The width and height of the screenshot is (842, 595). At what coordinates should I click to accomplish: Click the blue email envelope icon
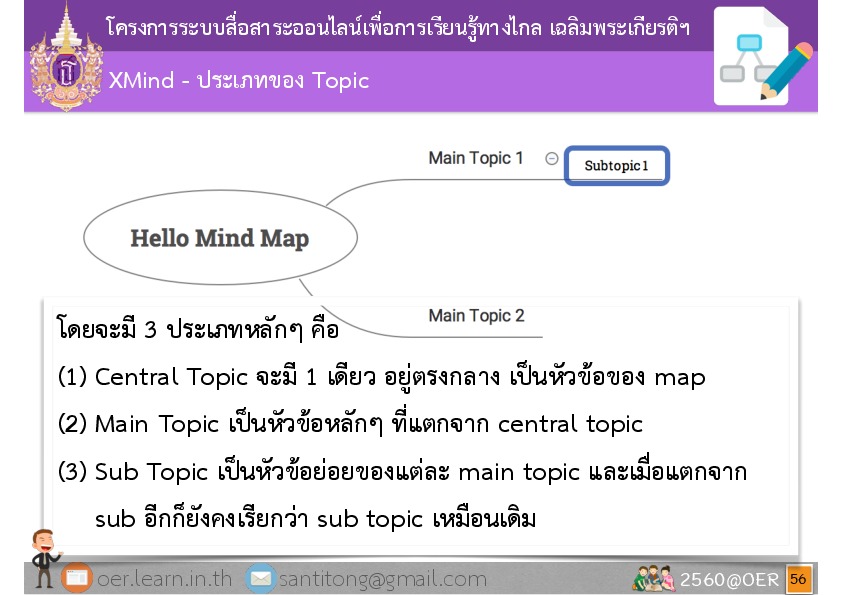pyautogui.click(x=260, y=579)
